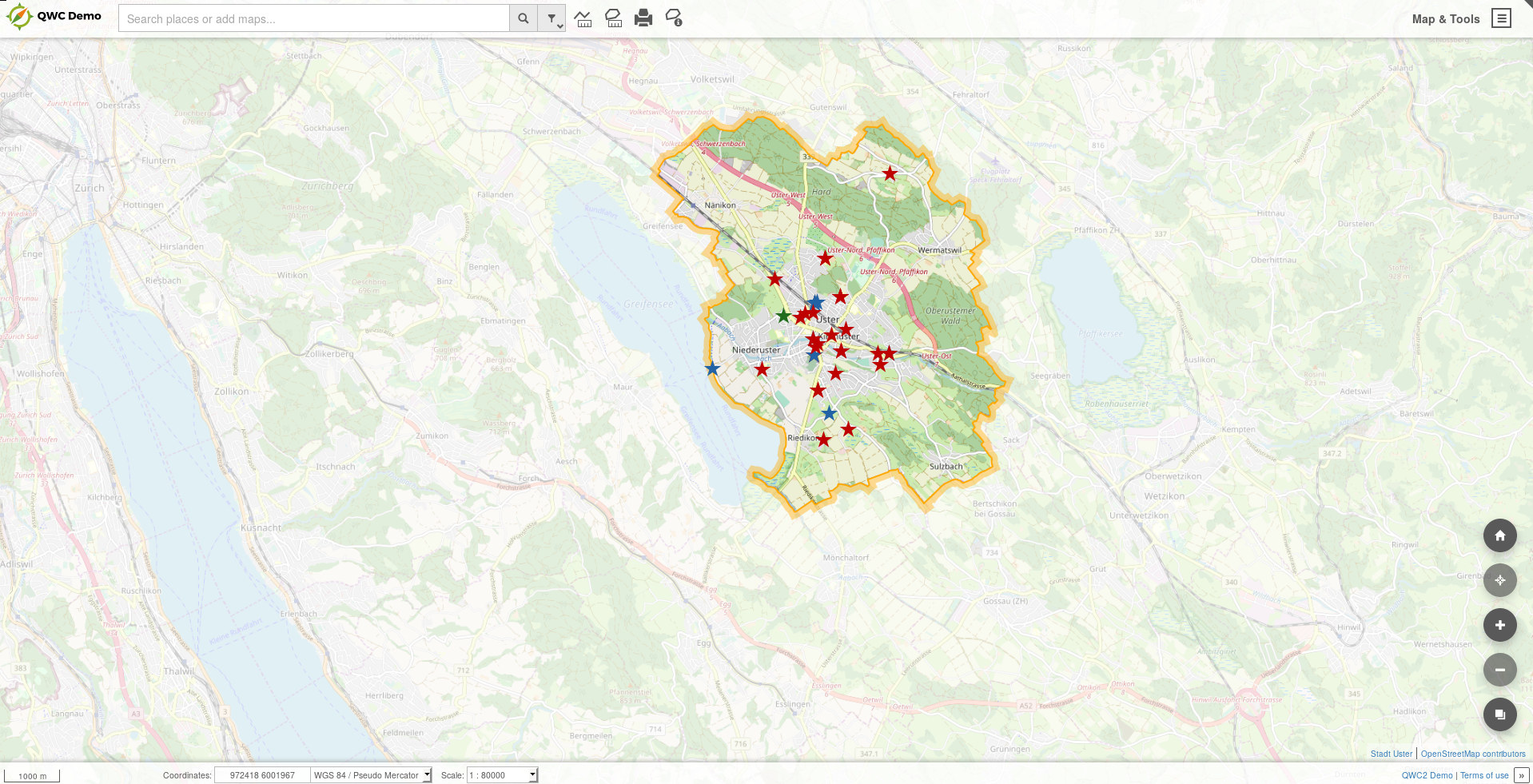Click the green star marker in Uster
The image size is (1533, 784).
tap(784, 316)
